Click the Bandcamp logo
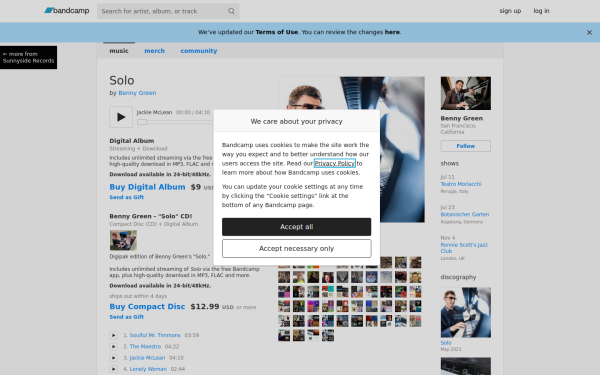The image size is (600, 375). (x=67, y=11)
